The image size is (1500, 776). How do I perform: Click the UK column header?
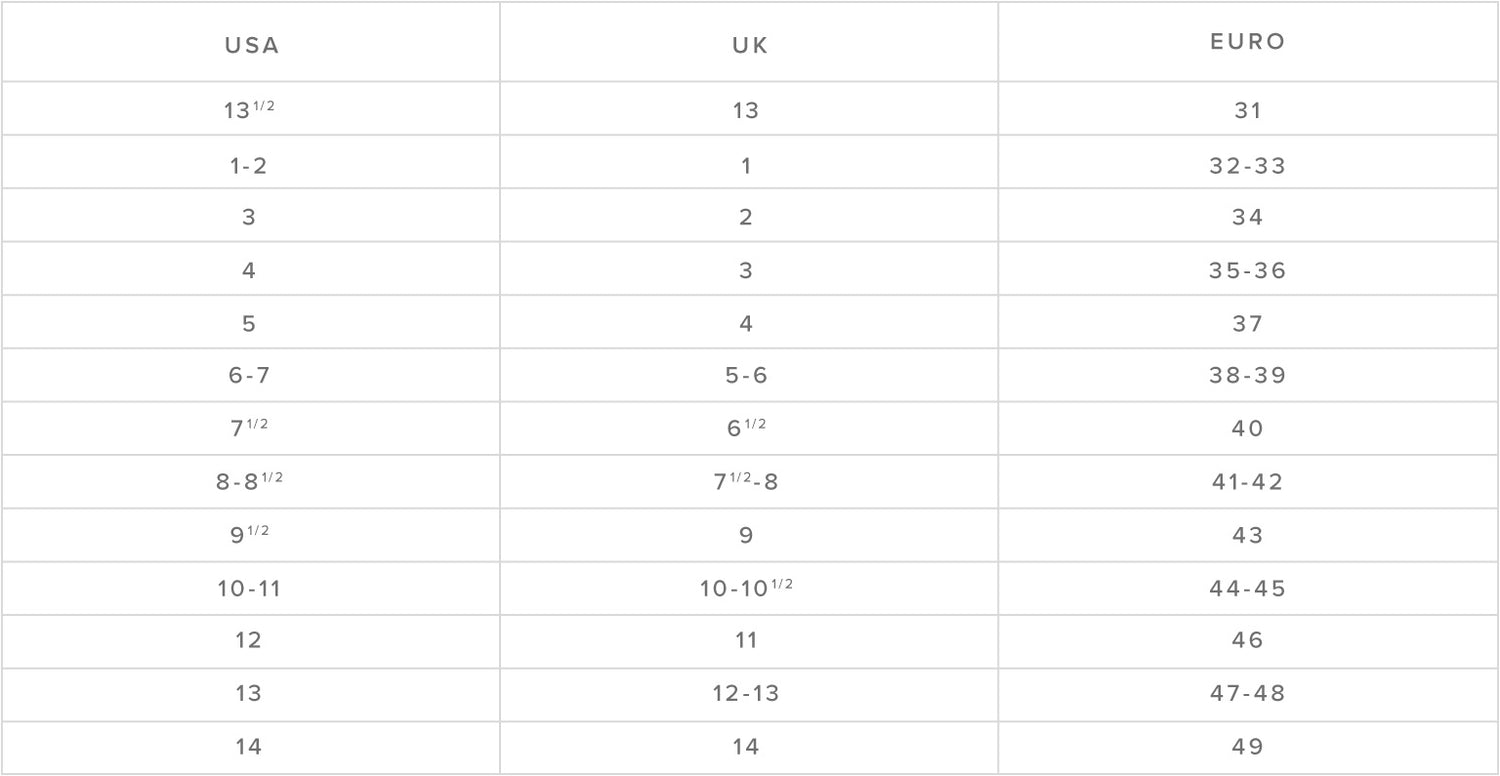(x=748, y=46)
